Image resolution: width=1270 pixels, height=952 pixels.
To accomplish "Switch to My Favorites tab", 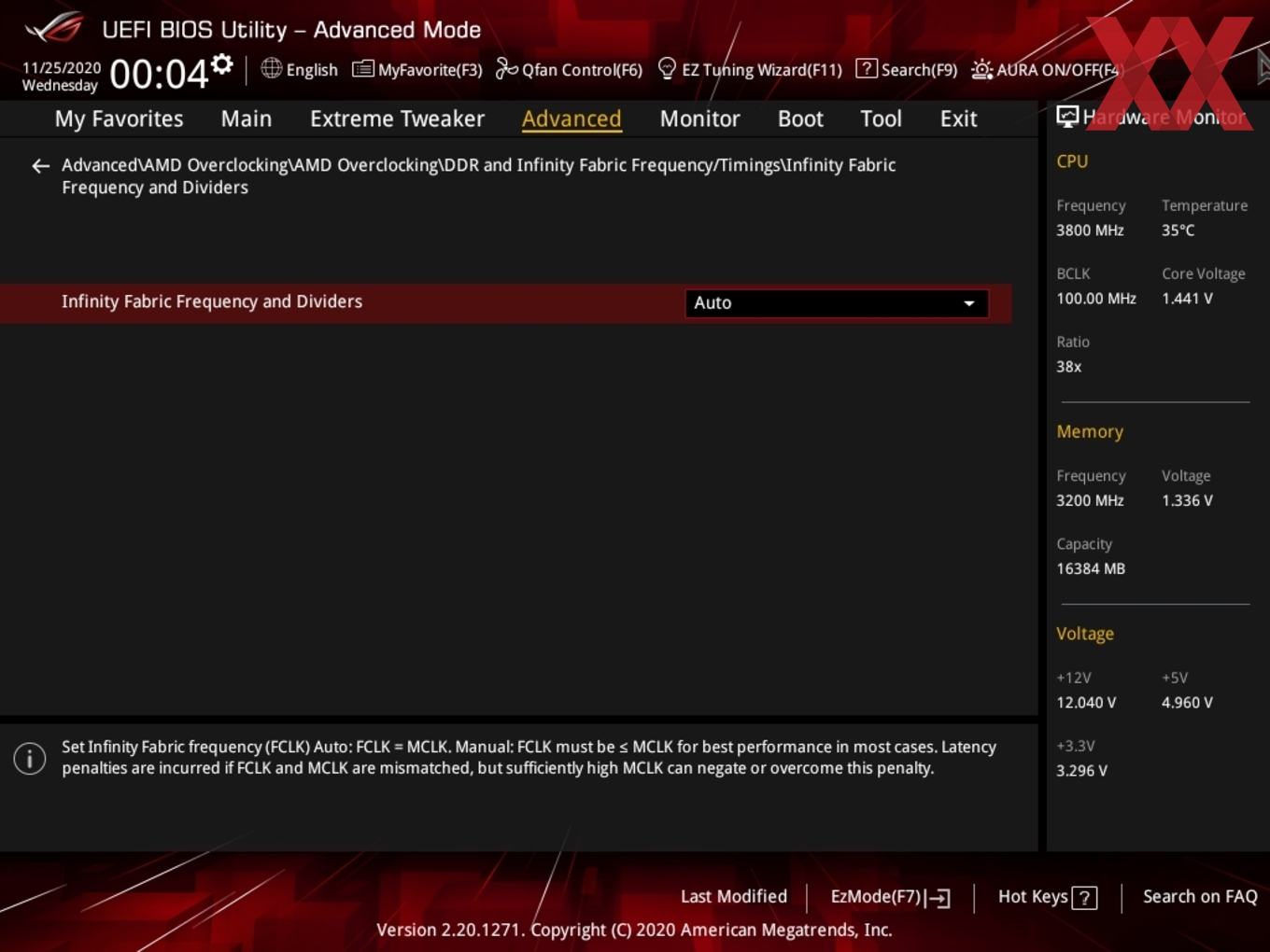I will point(119,119).
